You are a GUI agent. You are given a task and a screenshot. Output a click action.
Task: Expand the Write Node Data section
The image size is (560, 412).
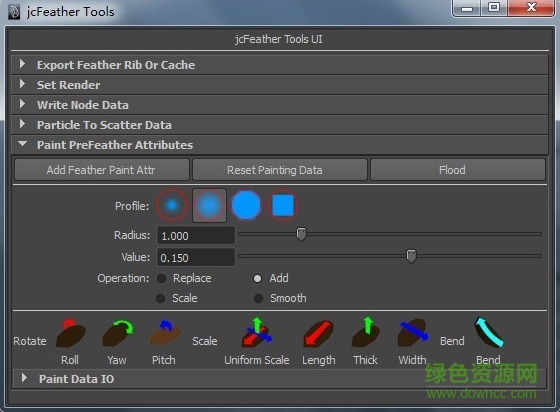click(x=280, y=105)
